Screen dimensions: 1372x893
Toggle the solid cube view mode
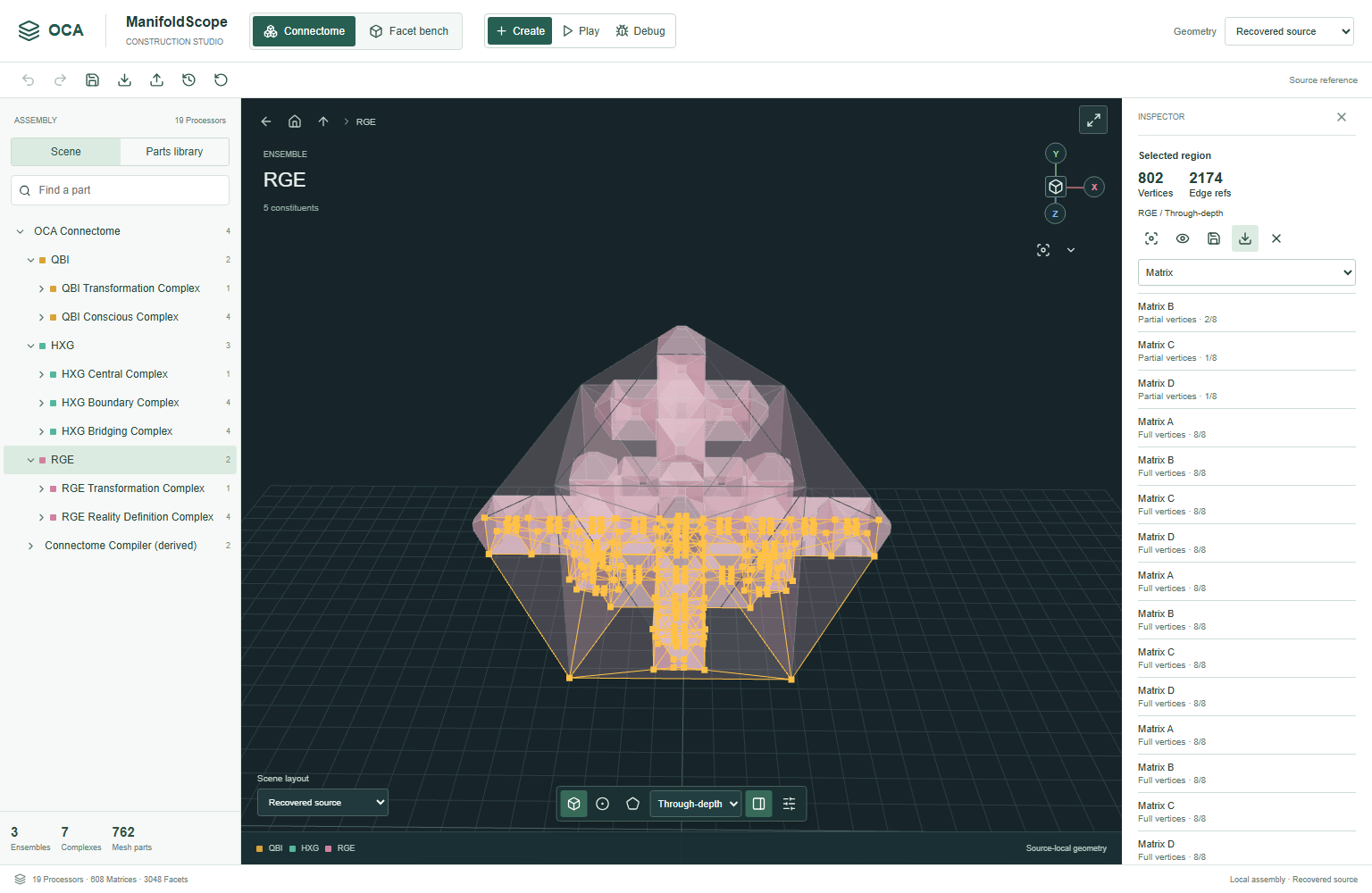(574, 804)
